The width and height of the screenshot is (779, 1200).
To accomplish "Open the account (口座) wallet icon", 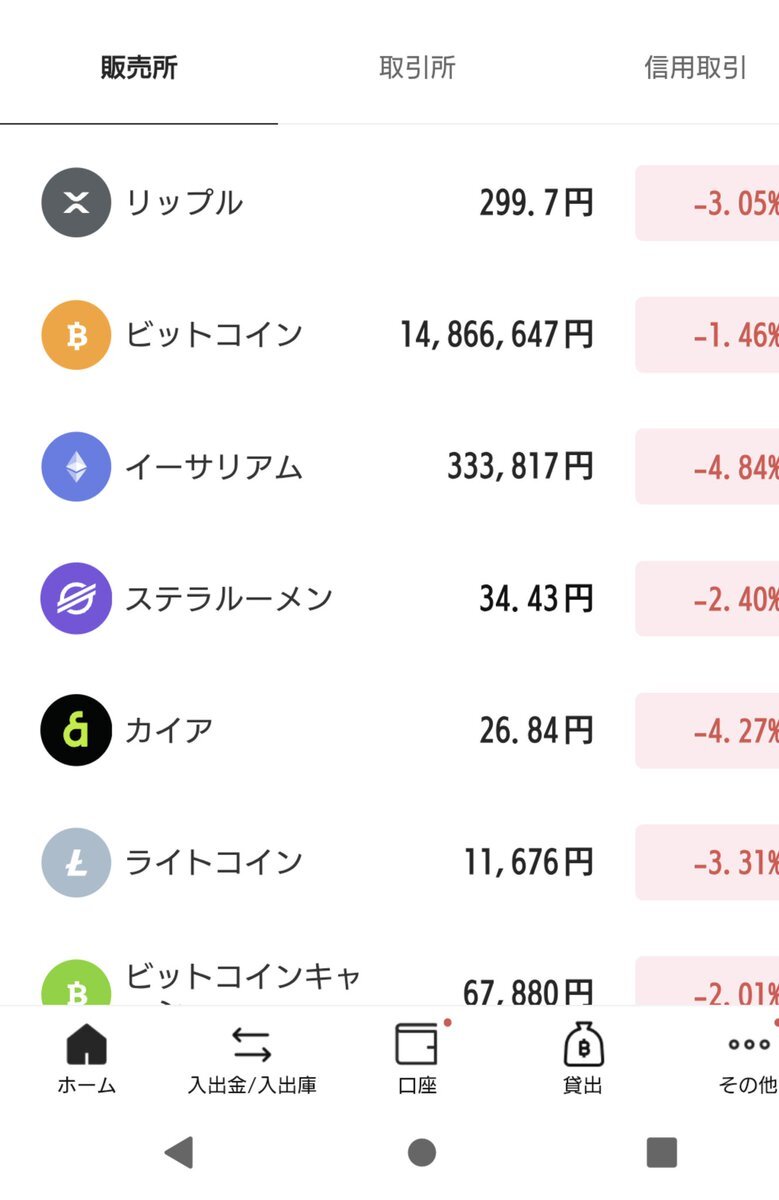I will 417,1044.
